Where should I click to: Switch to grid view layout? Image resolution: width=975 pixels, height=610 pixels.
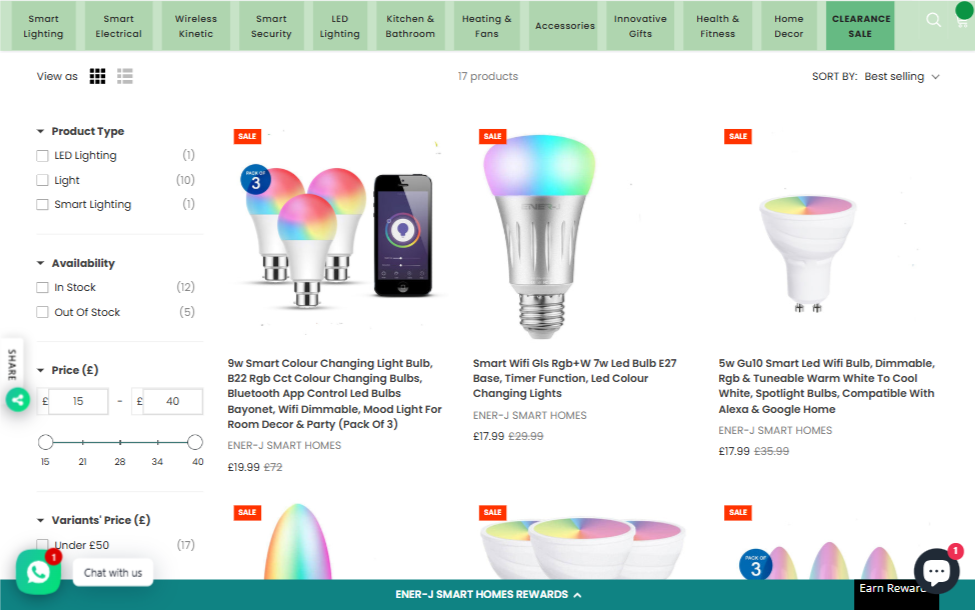pyautogui.click(x=98, y=76)
